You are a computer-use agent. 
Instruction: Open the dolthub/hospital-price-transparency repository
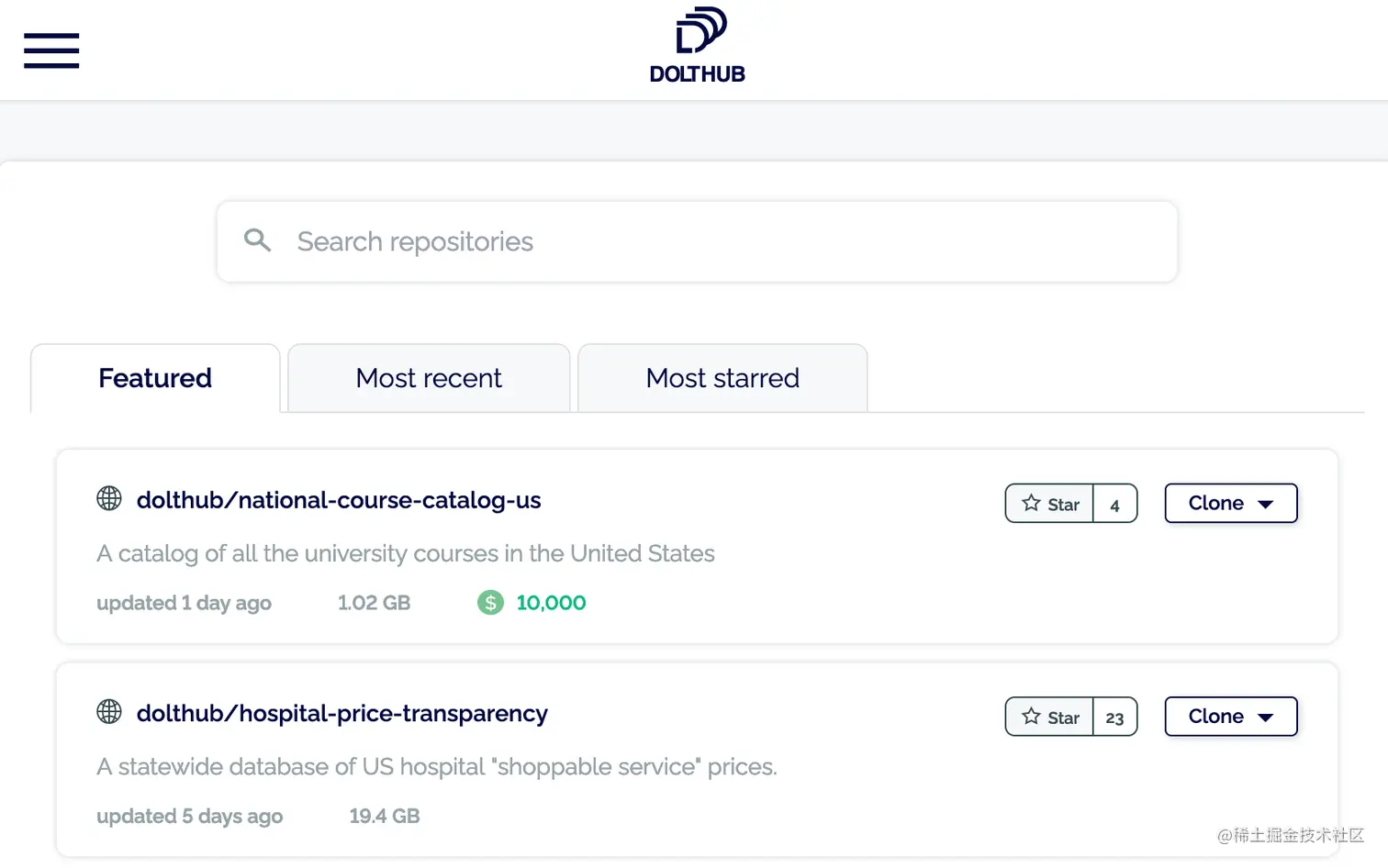pyautogui.click(x=341, y=713)
